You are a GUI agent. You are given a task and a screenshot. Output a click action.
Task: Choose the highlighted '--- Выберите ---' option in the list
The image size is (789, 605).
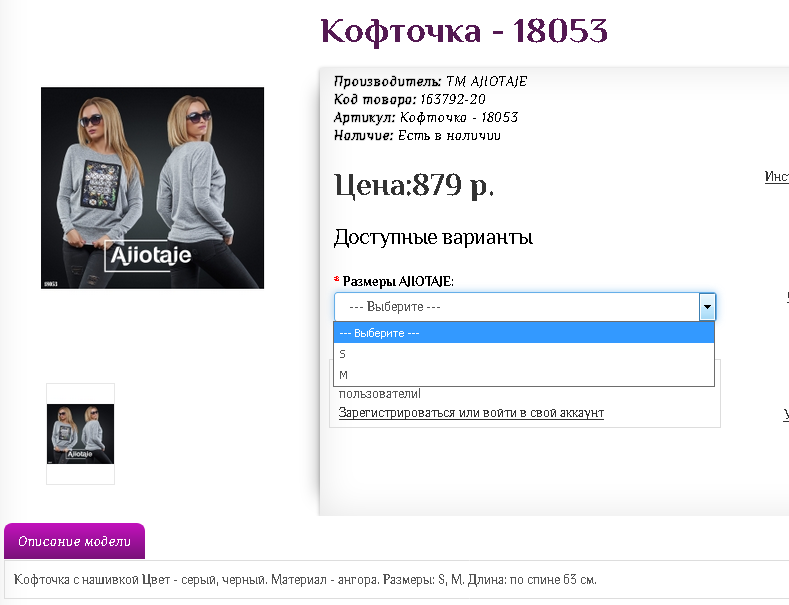tap(524, 333)
